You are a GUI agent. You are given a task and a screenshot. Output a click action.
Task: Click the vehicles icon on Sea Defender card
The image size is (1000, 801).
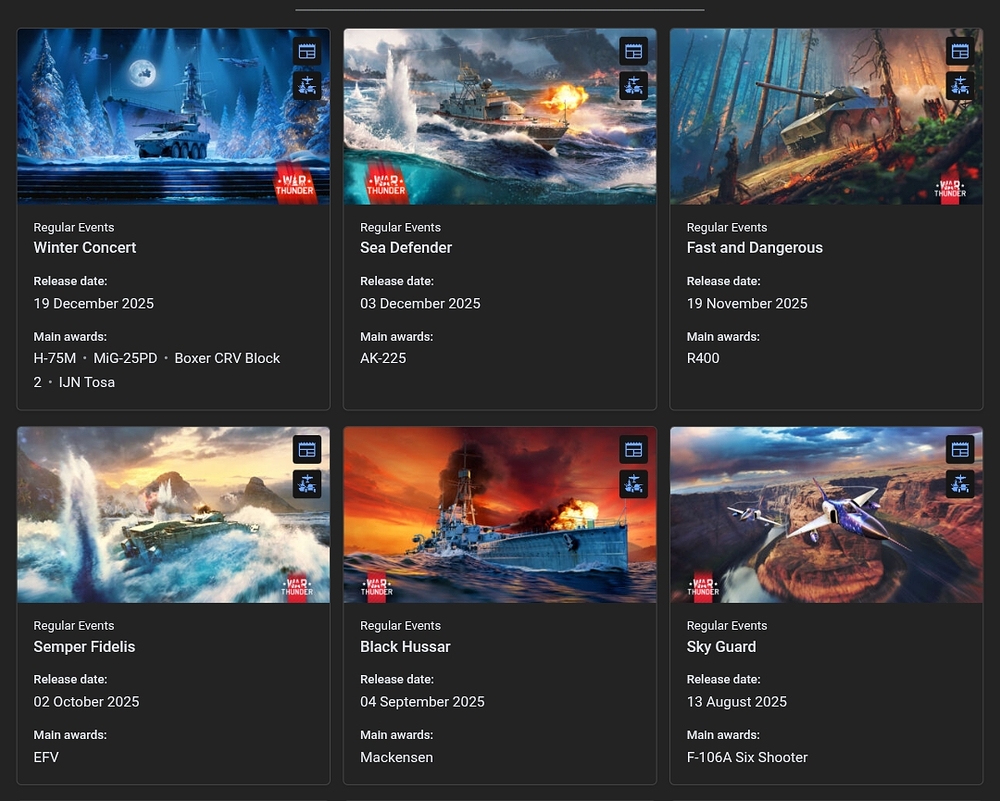633,85
